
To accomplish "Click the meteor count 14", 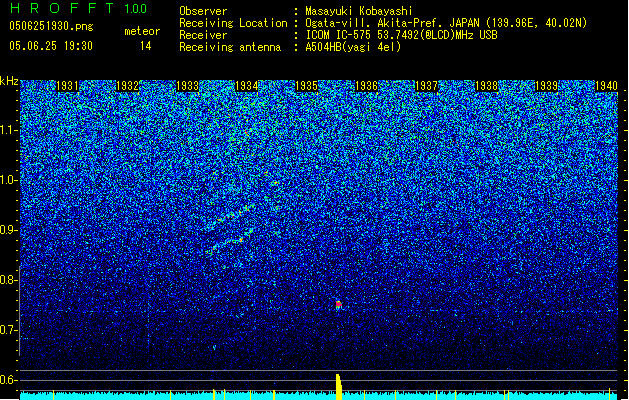I will 146,46.
